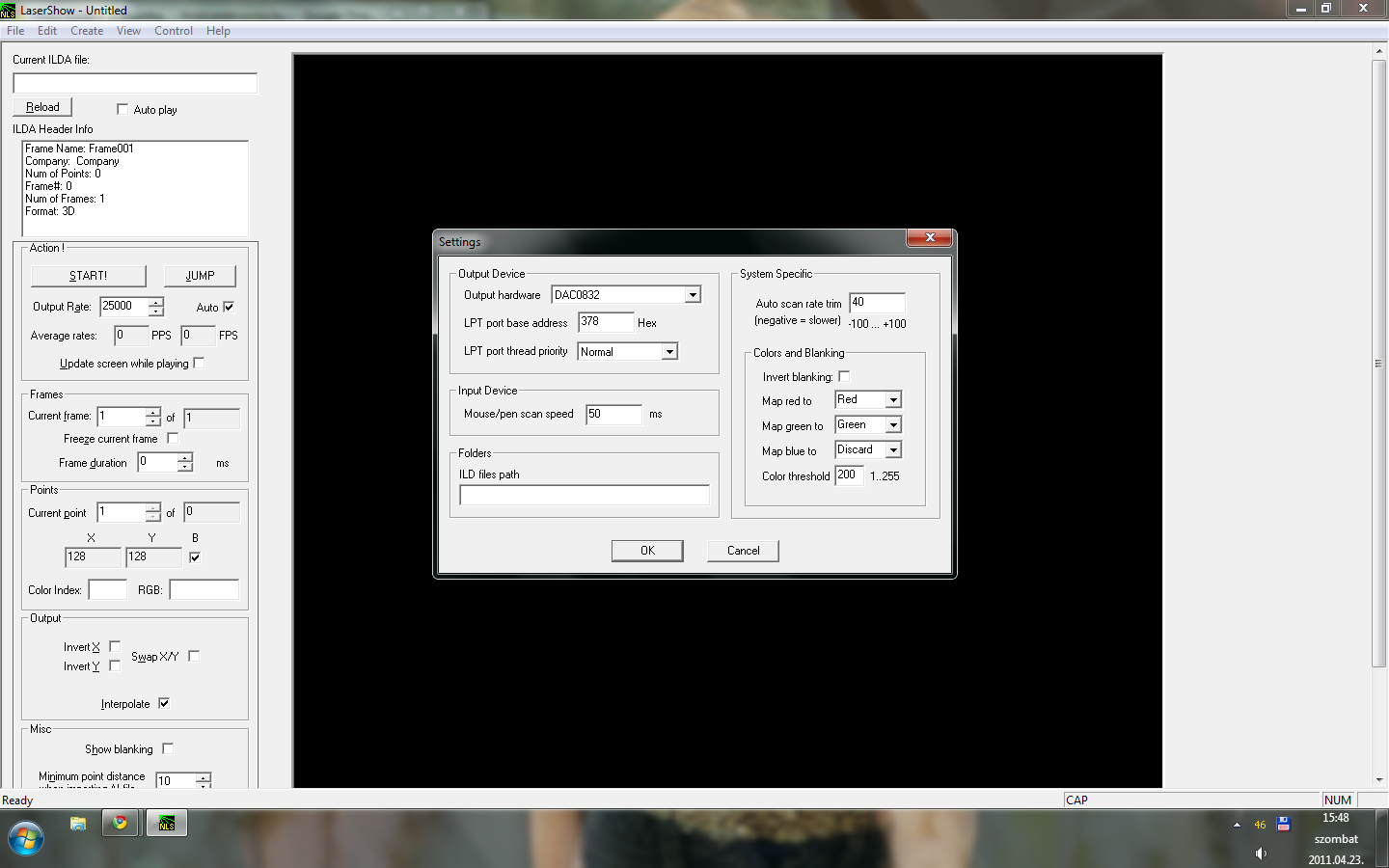The image size is (1389, 868).
Task: Open Windows Explorer from the taskbar
Action: pos(78,824)
